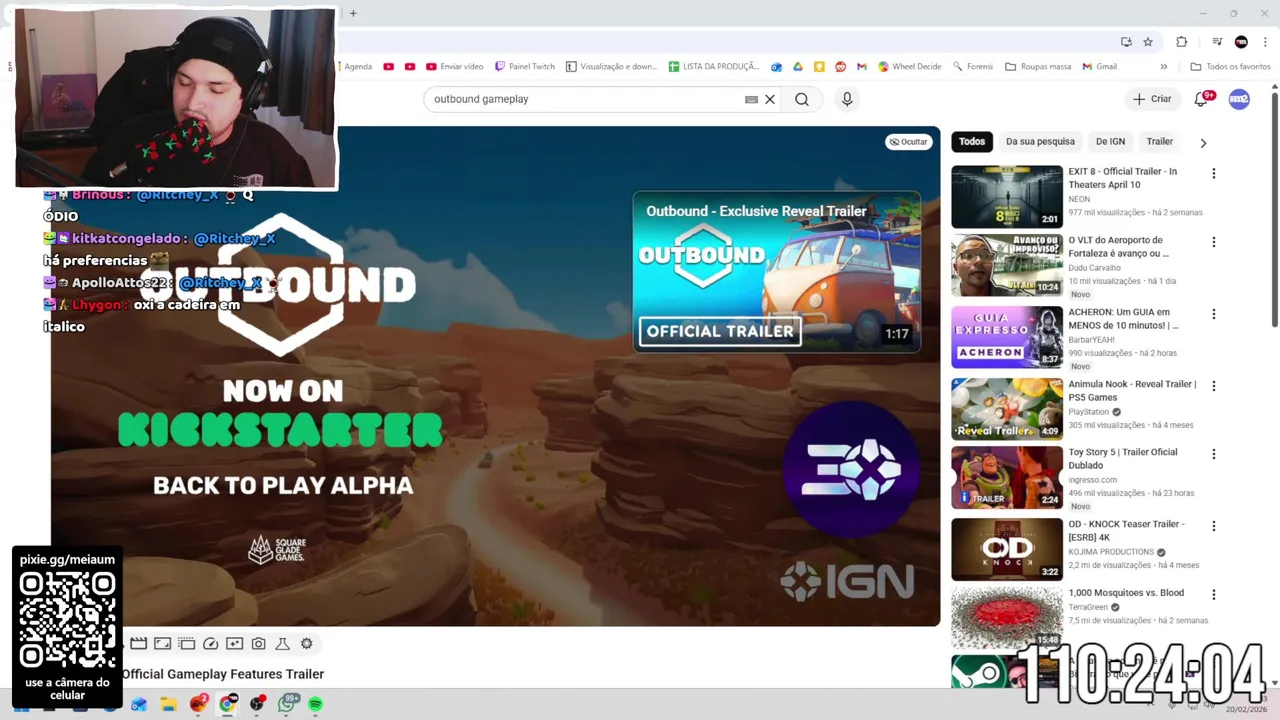1280x720 pixels.
Task: Open the flask icon below the video
Action: click(x=283, y=644)
